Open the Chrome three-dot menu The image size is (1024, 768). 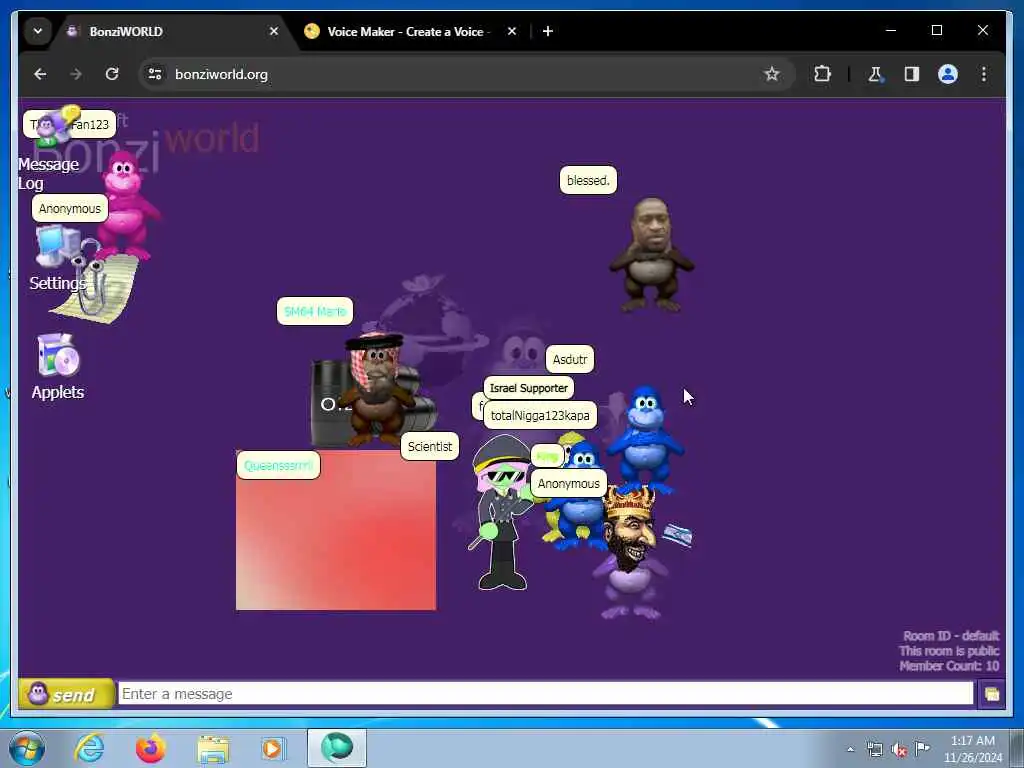984,74
